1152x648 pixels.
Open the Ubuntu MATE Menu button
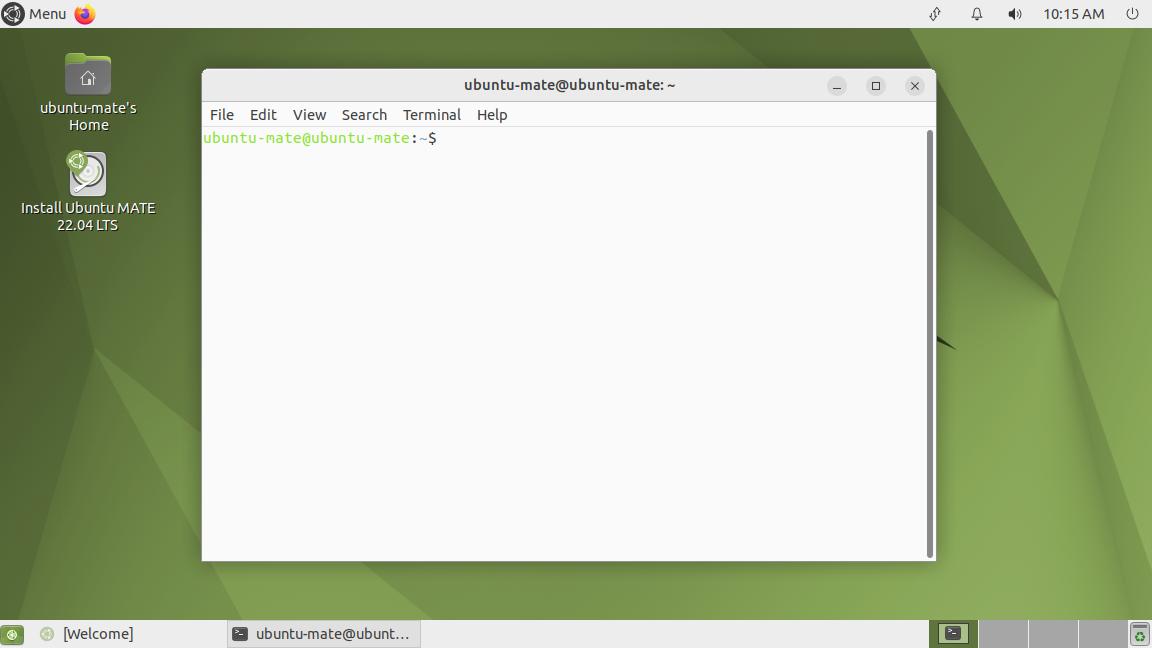click(34, 14)
